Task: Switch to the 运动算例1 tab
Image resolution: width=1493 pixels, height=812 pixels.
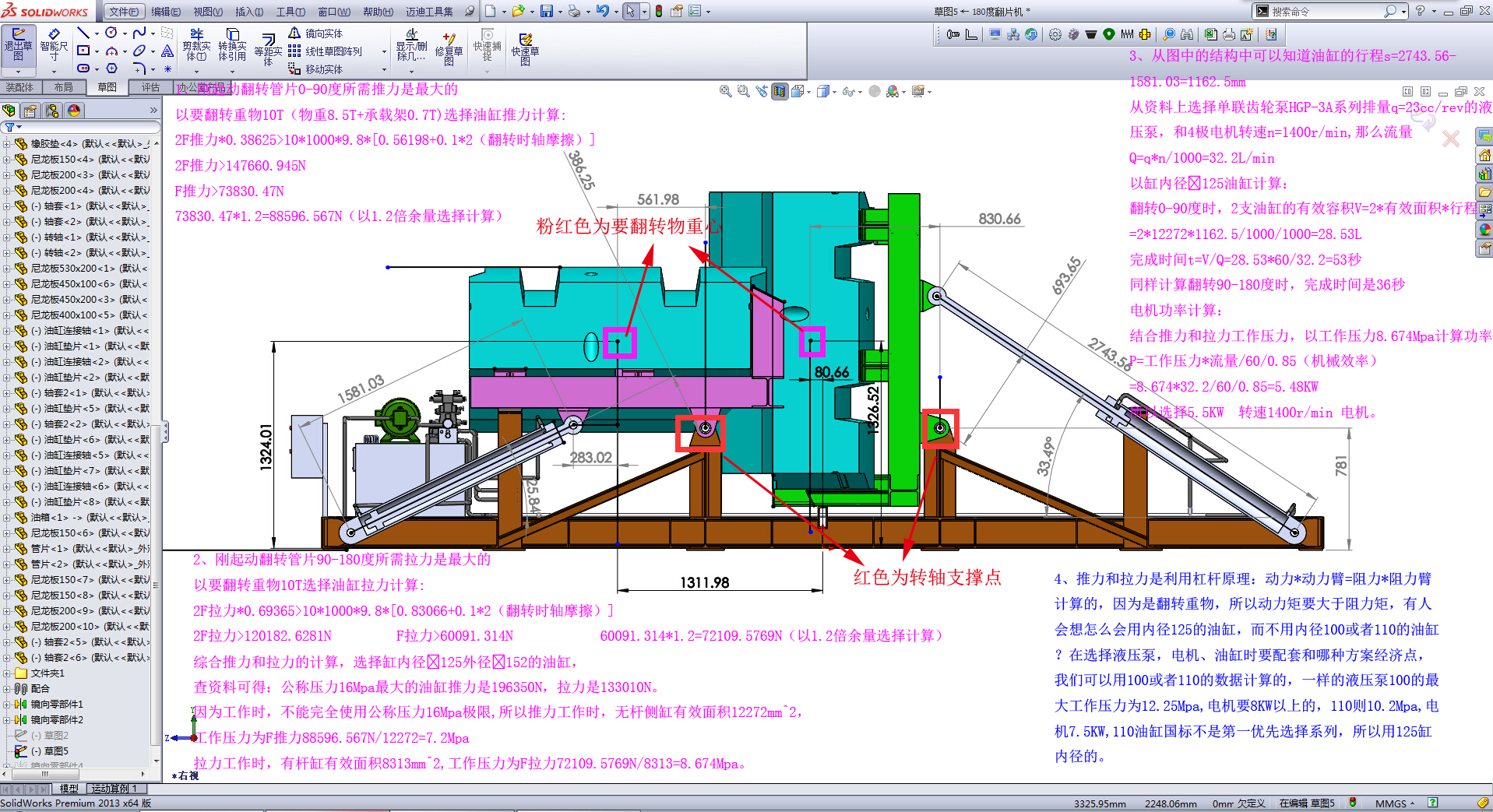Action: [113, 789]
